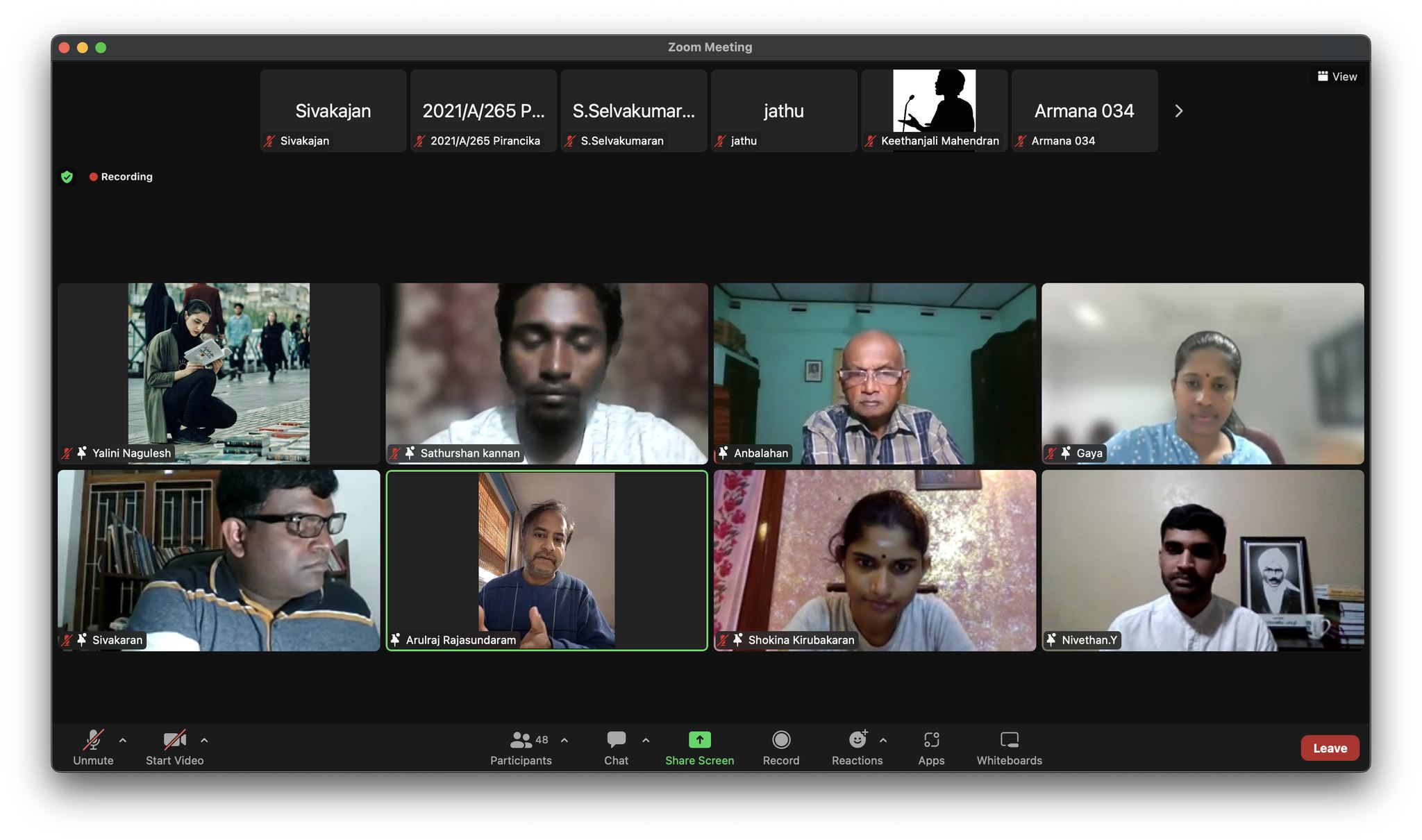Click muted mic icon on Yalini Nagulesh
The width and height of the screenshot is (1422, 840).
[x=67, y=453]
